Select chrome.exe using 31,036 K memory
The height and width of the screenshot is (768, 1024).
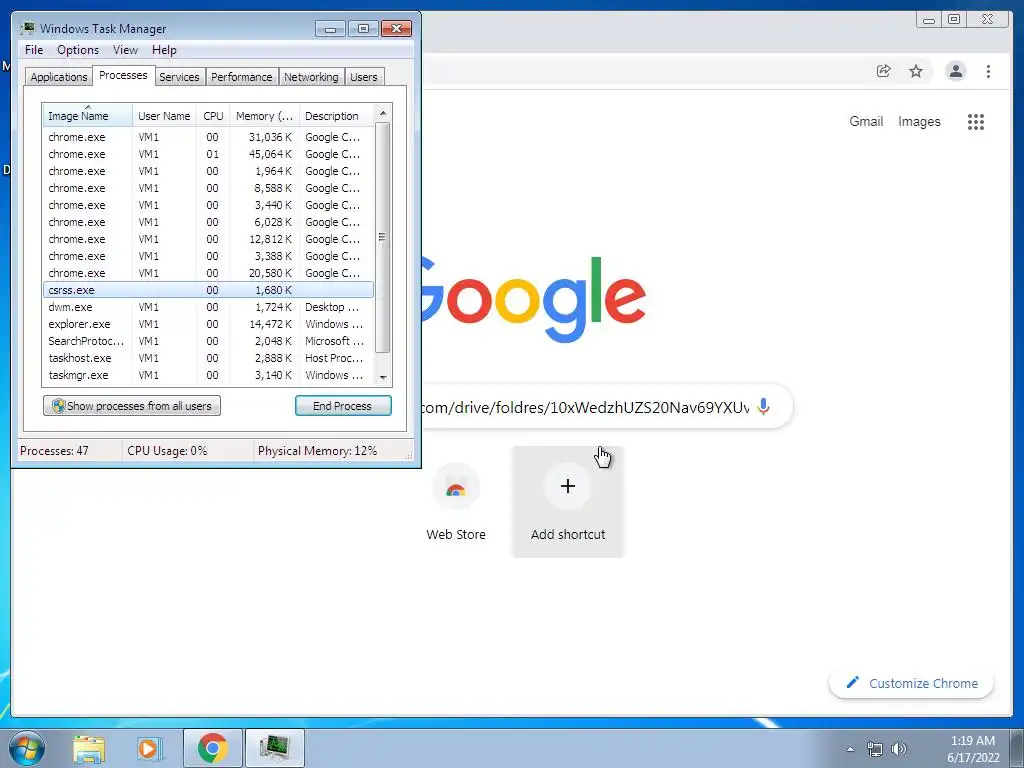tap(208, 137)
